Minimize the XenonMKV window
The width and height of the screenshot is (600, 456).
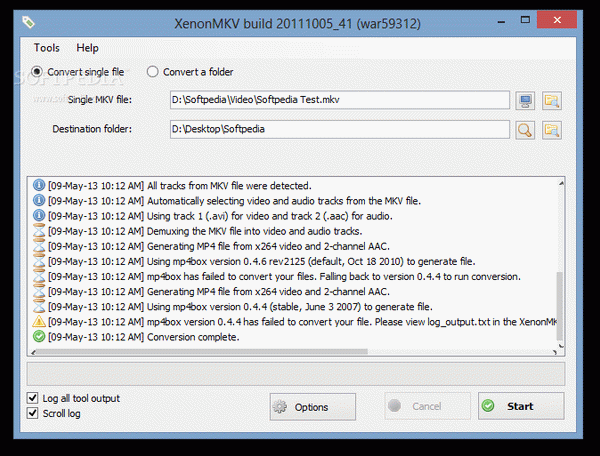501,21
